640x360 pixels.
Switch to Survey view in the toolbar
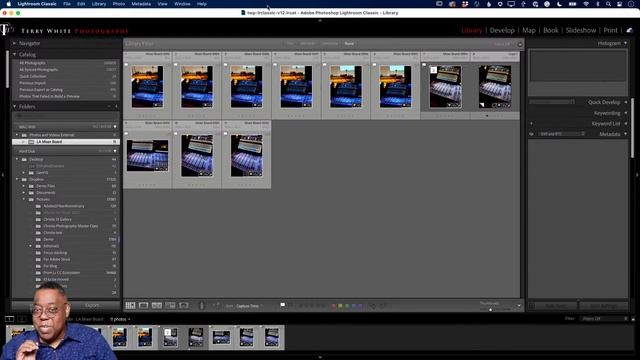(x=170, y=305)
